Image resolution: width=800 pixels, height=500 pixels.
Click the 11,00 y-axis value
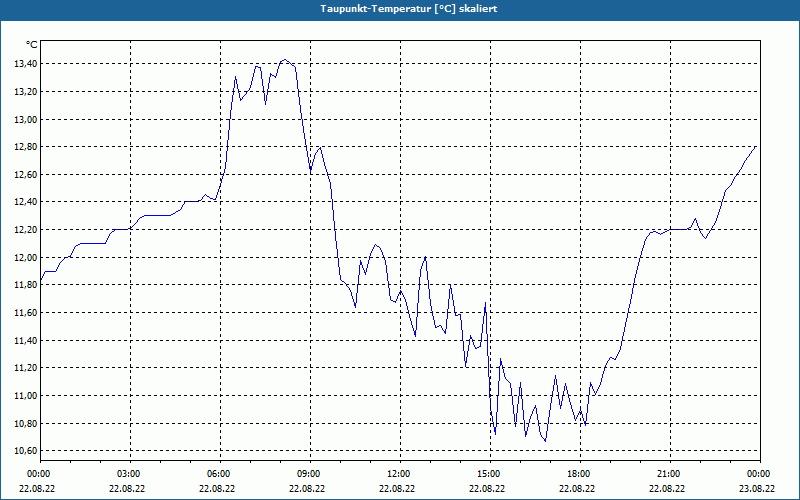26,395
